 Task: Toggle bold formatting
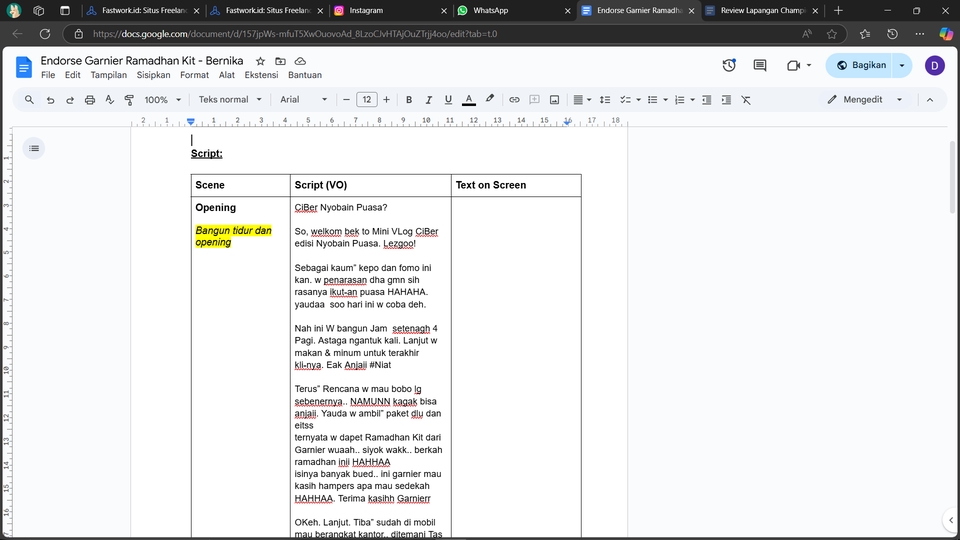click(x=409, y=100)
